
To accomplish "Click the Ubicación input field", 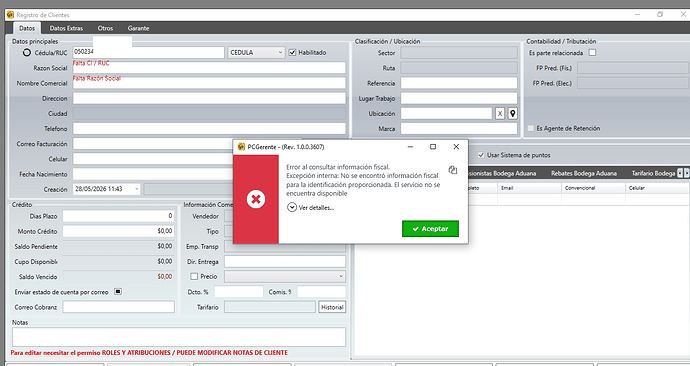I will 446,113.
